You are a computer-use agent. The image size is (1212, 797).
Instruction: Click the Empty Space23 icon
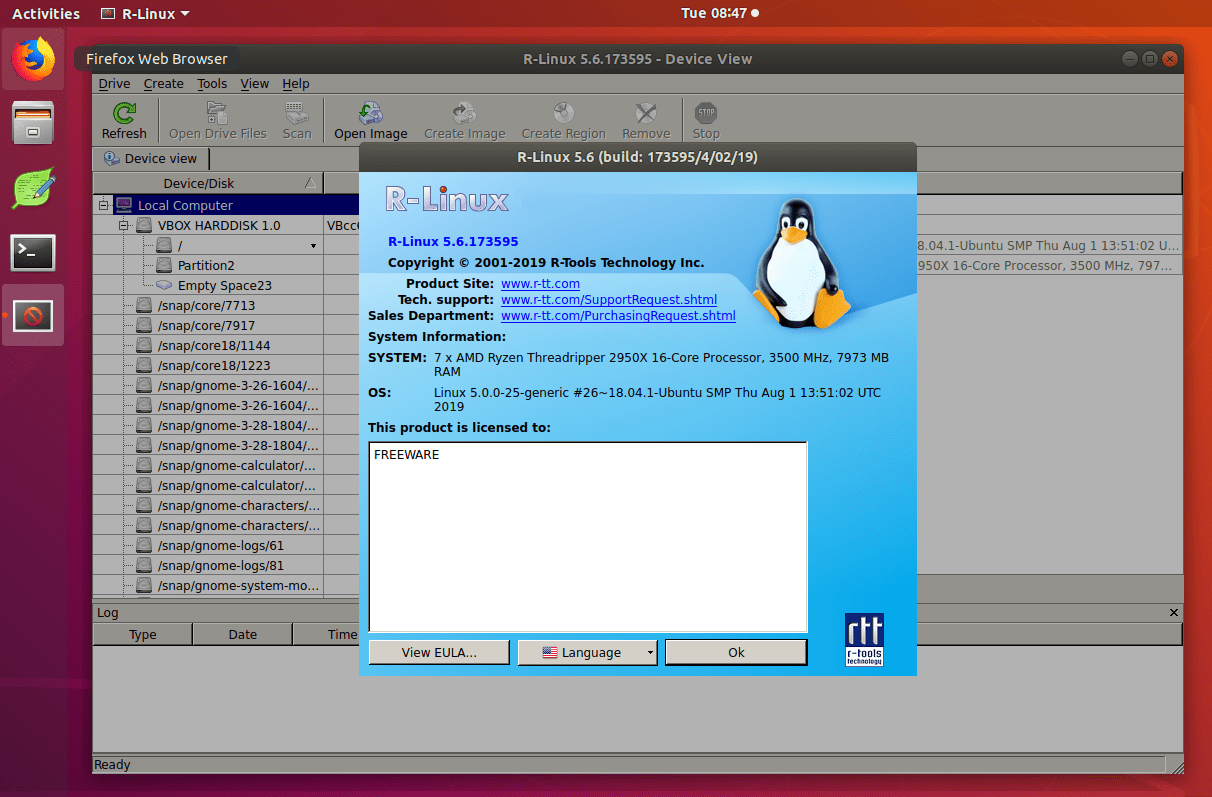(164, 285)
